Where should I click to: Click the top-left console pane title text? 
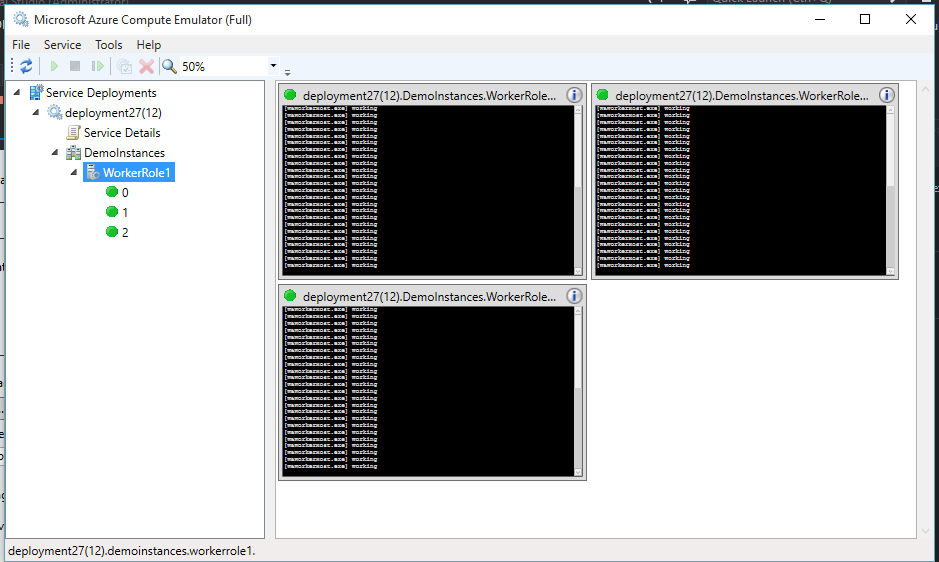click(429, 96)
